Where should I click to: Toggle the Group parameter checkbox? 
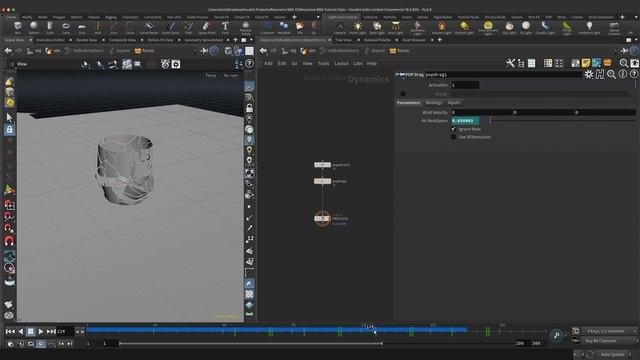tap(403, 94)
